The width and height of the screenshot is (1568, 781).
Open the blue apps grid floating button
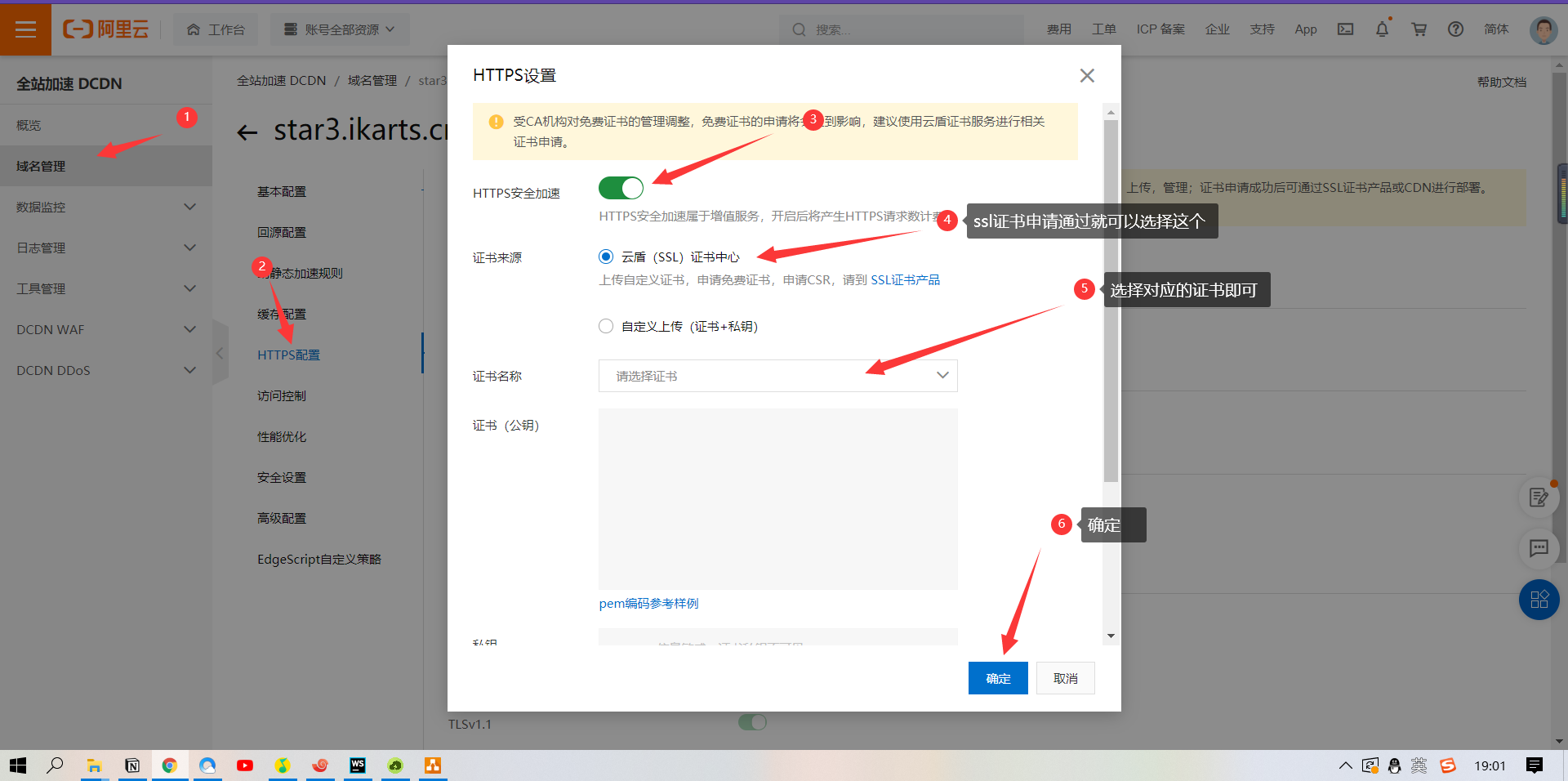tap(1539, 600)
